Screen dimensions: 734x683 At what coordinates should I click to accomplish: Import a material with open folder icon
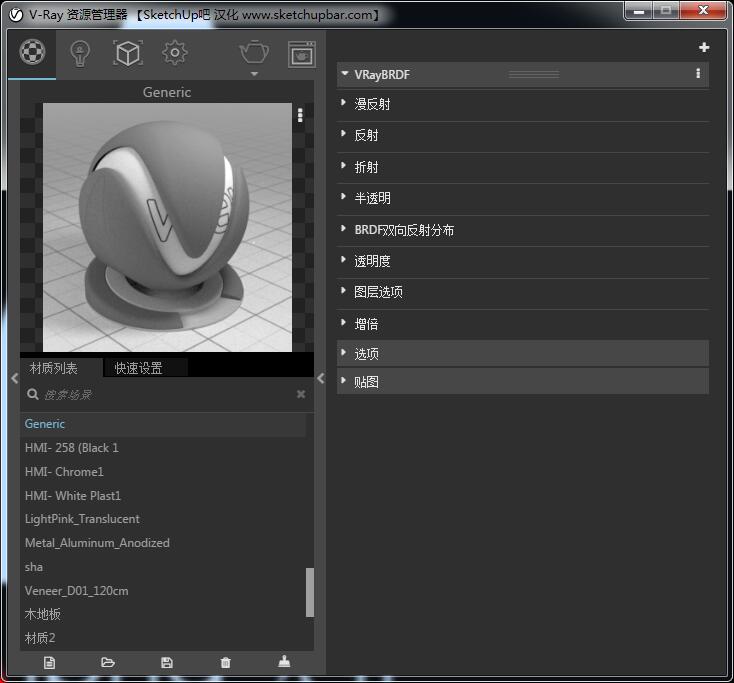point(108,662)
